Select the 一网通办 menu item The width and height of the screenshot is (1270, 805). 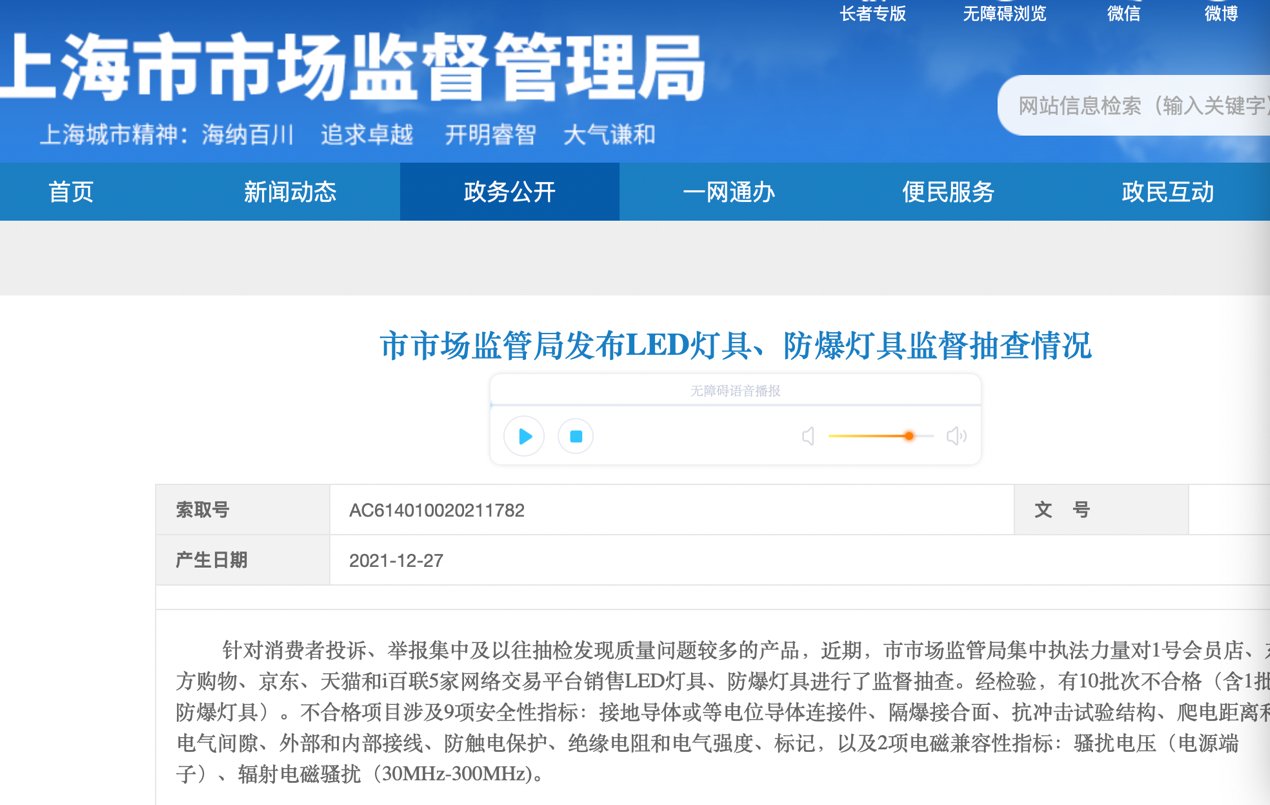[729, 192]
